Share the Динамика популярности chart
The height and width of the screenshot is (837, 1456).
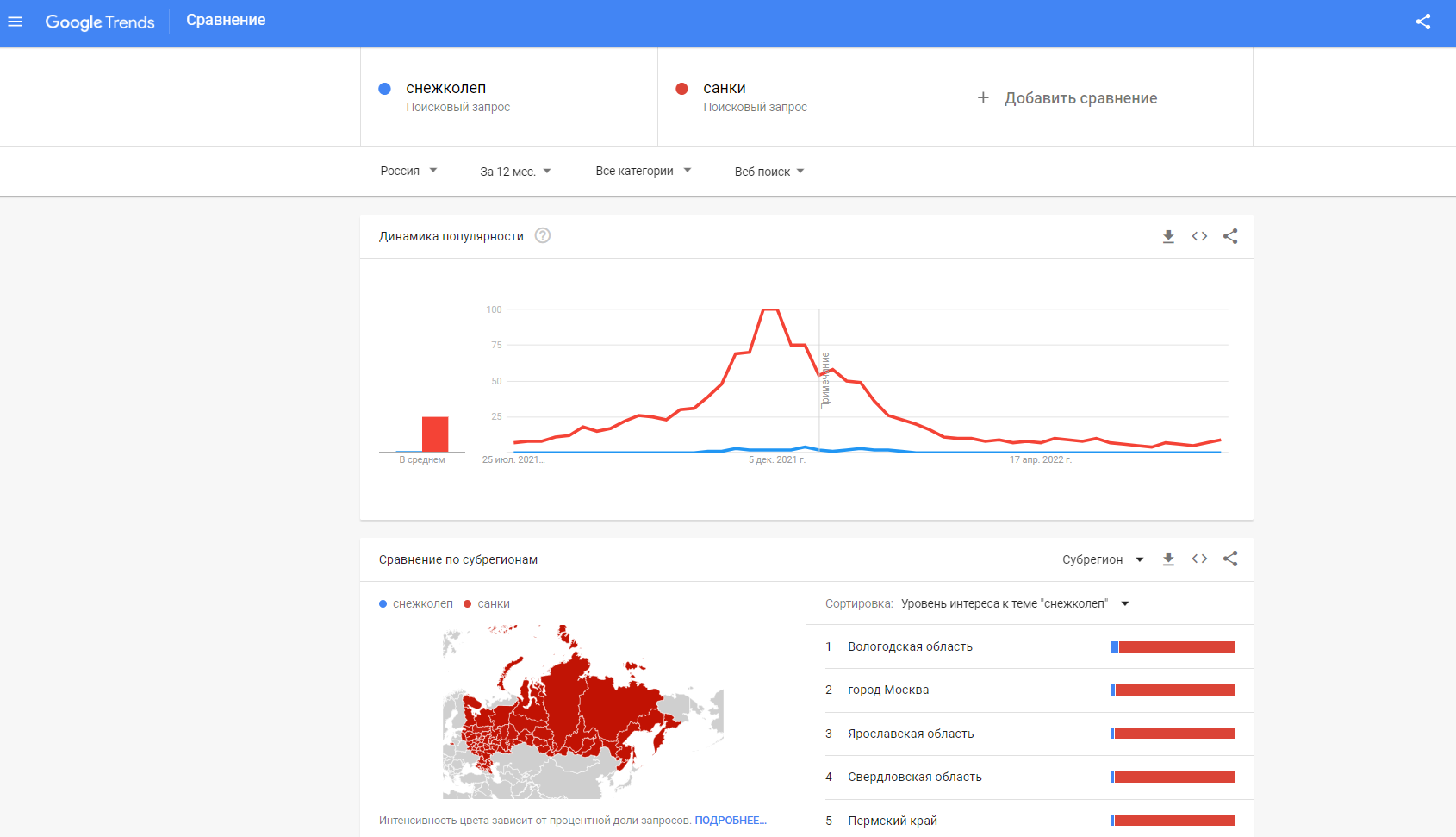click(1230, 236)
